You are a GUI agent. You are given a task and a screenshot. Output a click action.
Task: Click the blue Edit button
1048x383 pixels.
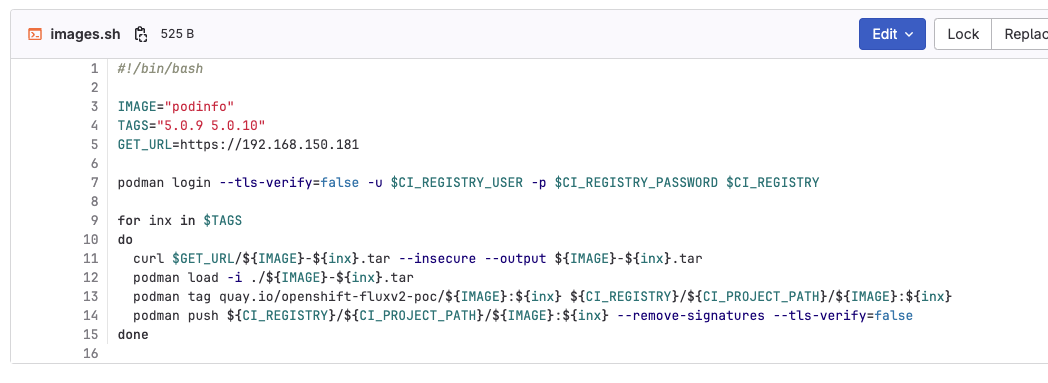[892, 34]
